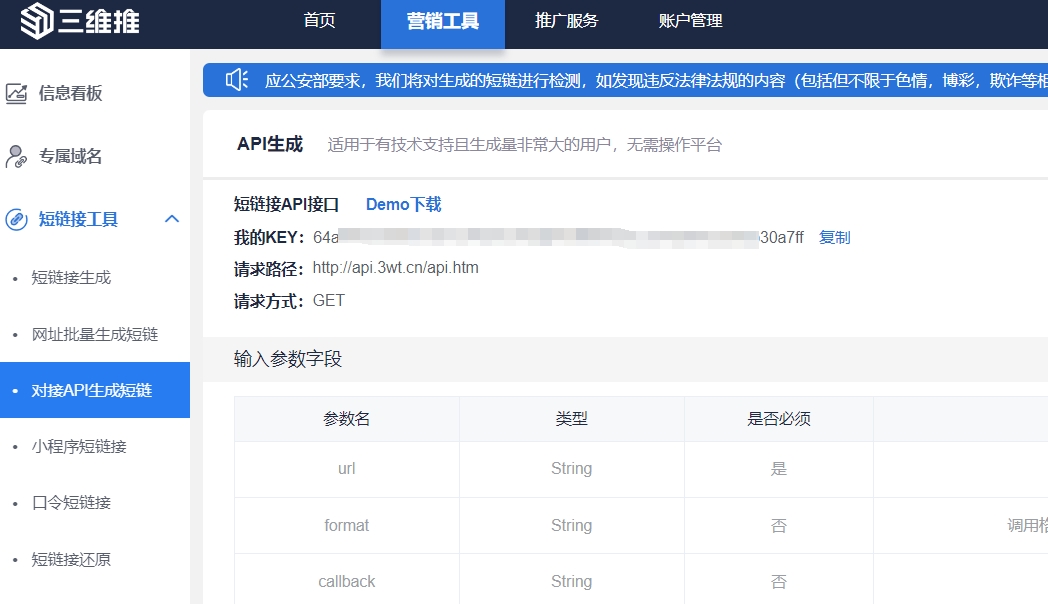The image size is (1048, 604).
Task: Click the 三维推 cube logo icon
Action: tap(36, 20)
